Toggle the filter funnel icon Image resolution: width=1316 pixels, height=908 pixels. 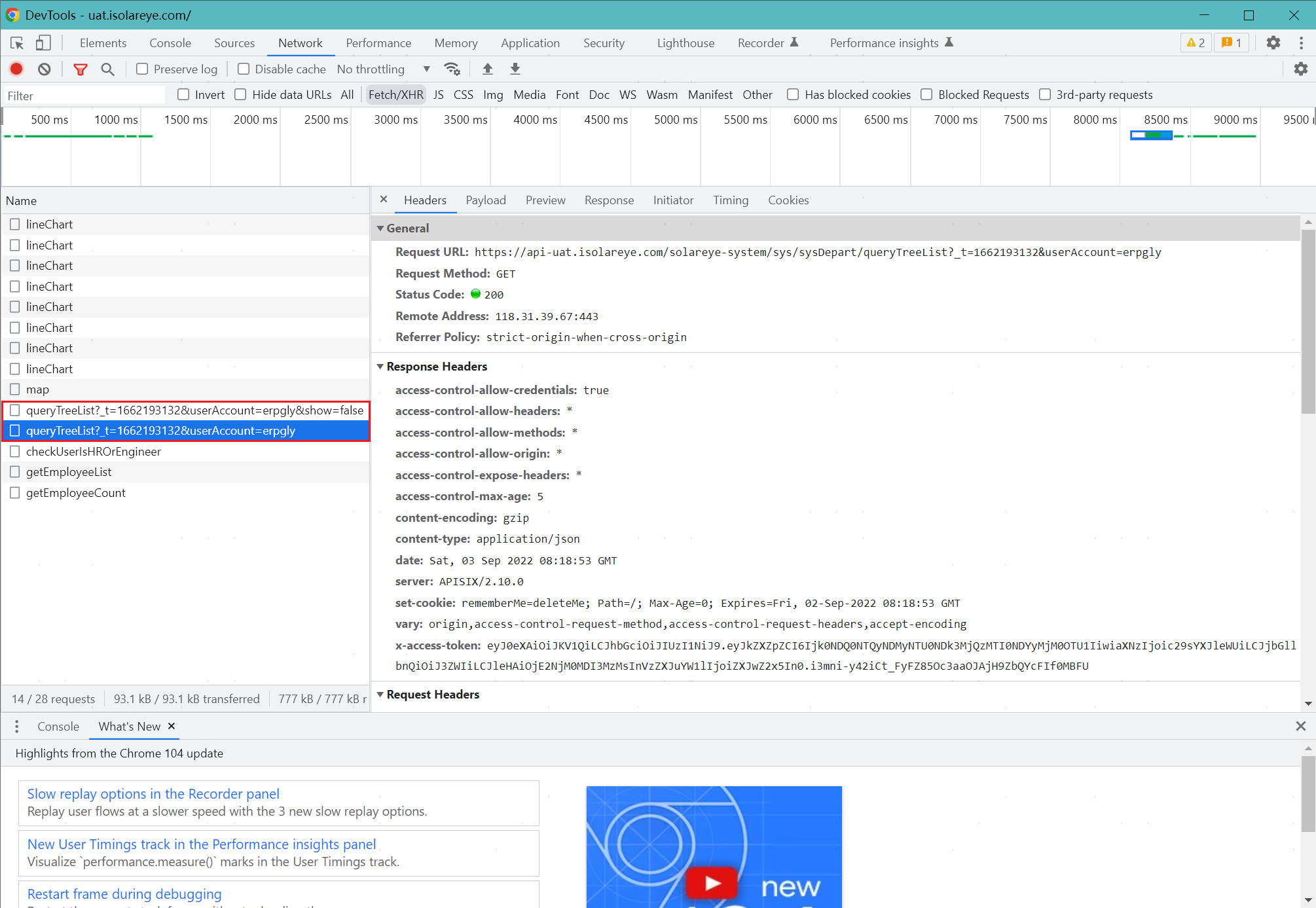click(80, 69)
